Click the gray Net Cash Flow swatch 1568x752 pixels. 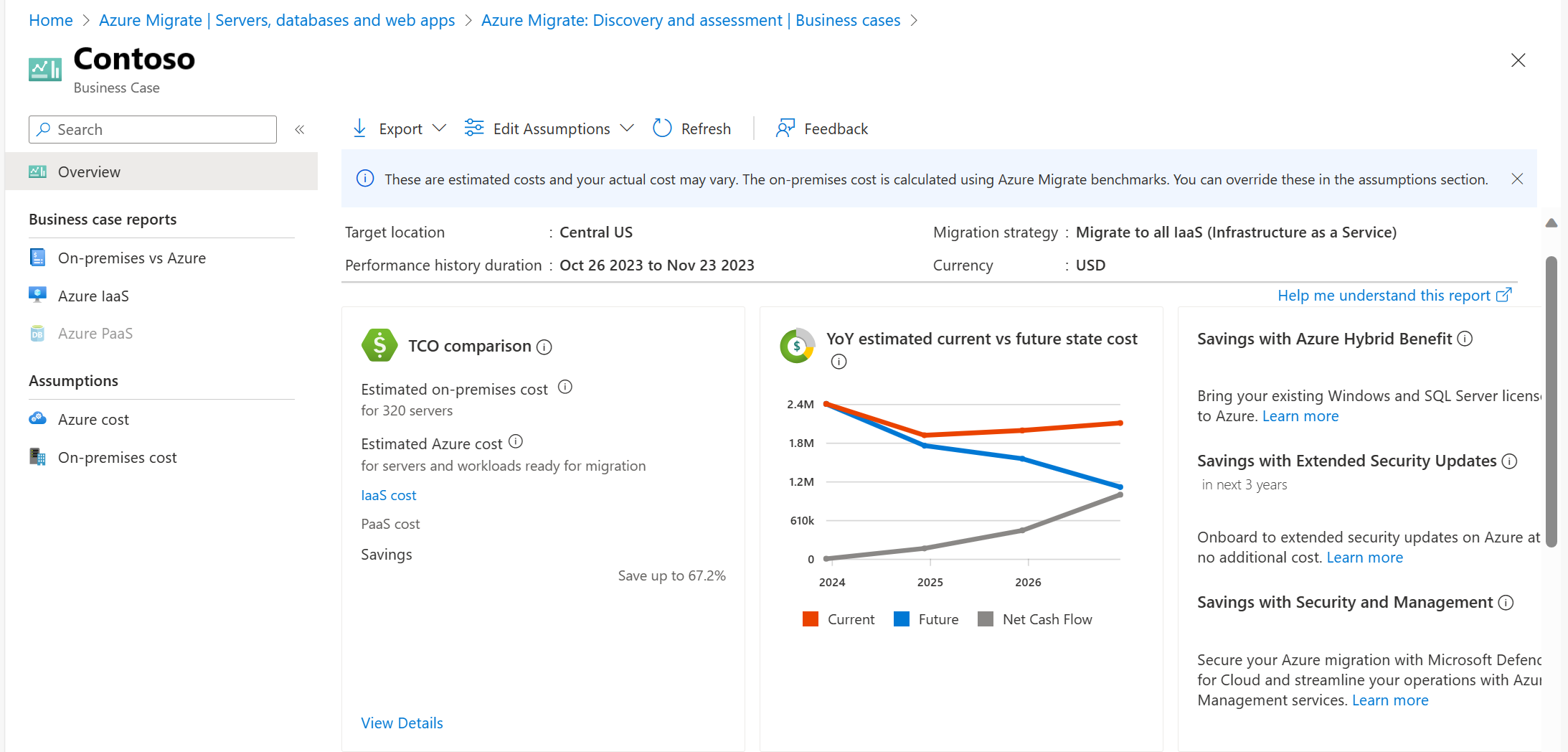986,619
